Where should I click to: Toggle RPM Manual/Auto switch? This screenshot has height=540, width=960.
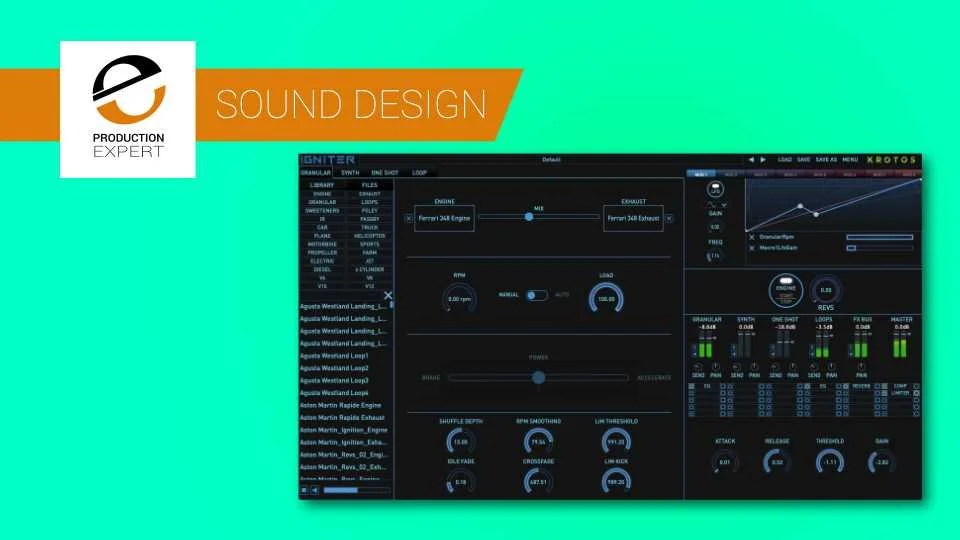(x=537, y=295)
